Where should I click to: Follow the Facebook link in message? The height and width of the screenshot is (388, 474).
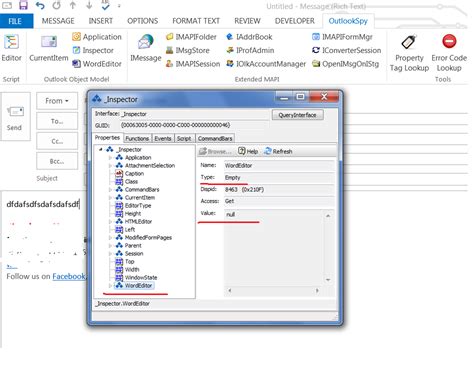point(69,276)
